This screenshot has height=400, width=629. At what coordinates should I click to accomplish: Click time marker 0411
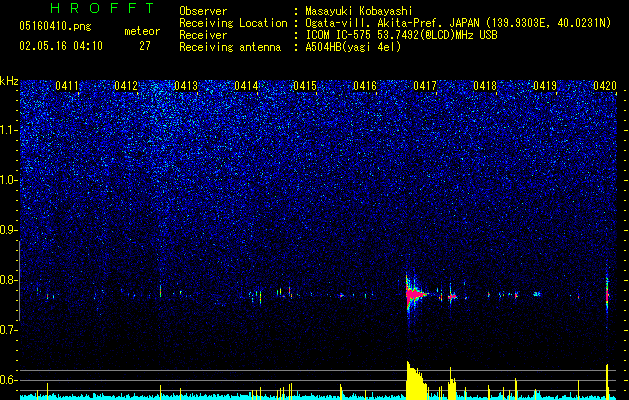point(67,86)
